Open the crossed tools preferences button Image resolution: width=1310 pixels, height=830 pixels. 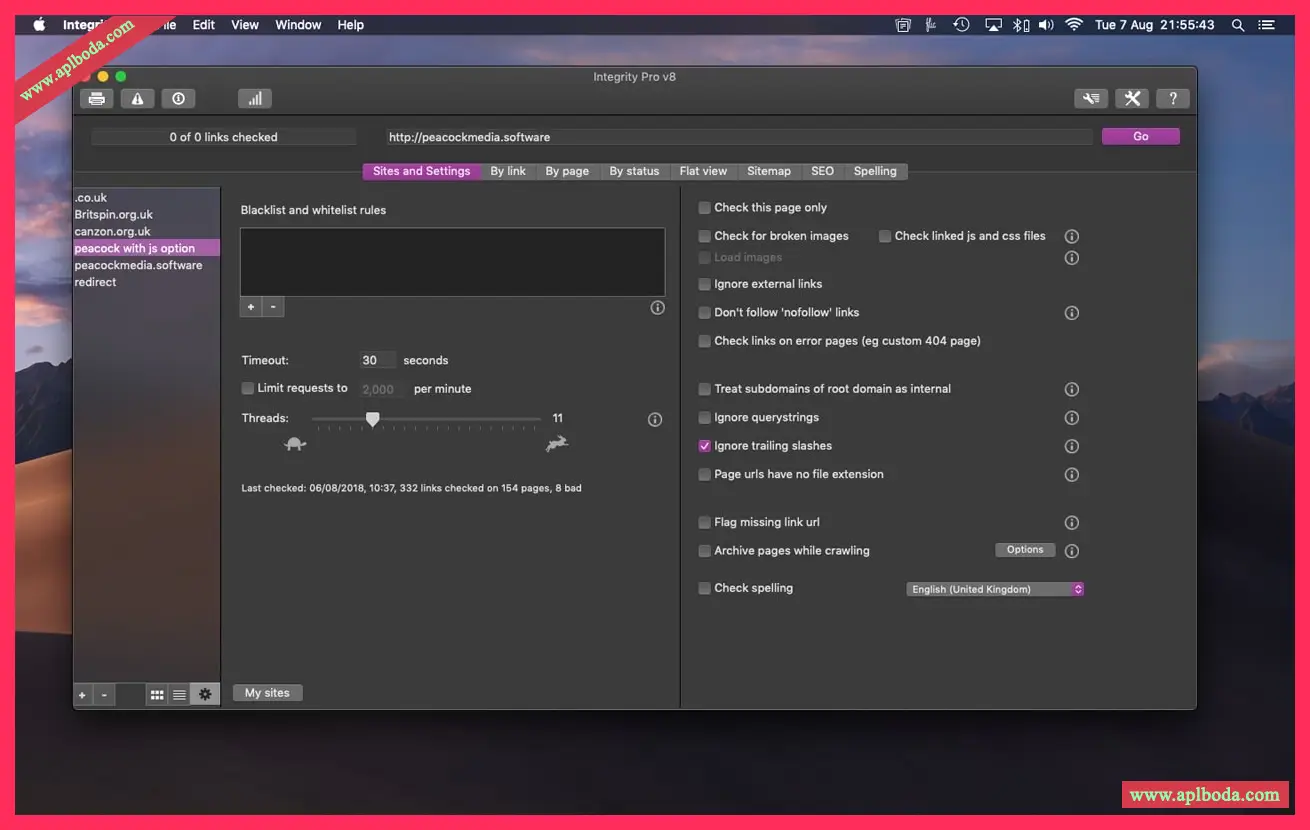(x=1132, y=98)
